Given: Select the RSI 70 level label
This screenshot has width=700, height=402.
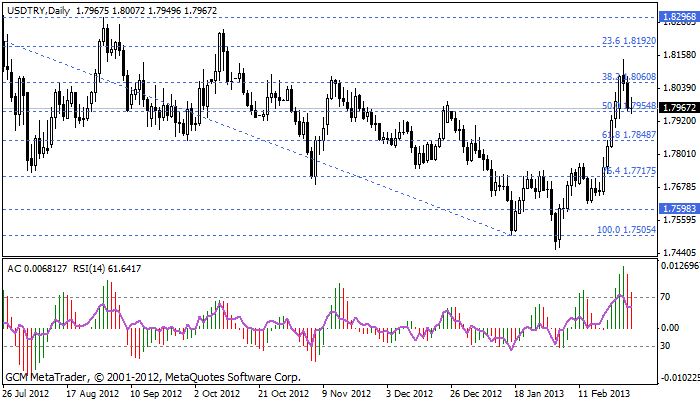Looking at the screenshot, I should [x=665, y=297].
